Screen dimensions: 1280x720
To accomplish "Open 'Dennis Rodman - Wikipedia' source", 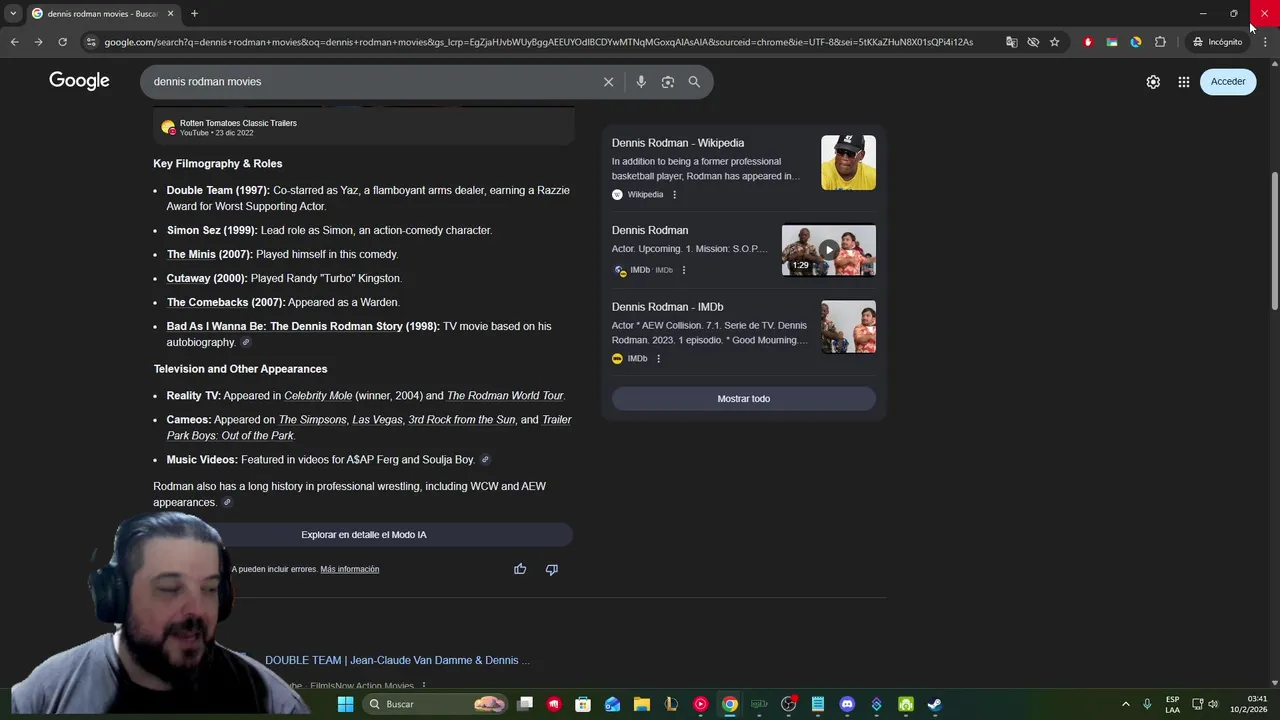I will tap(678, 143).
